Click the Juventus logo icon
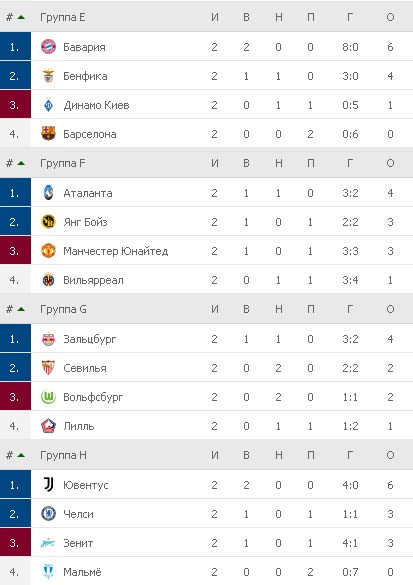 [49, 484]
